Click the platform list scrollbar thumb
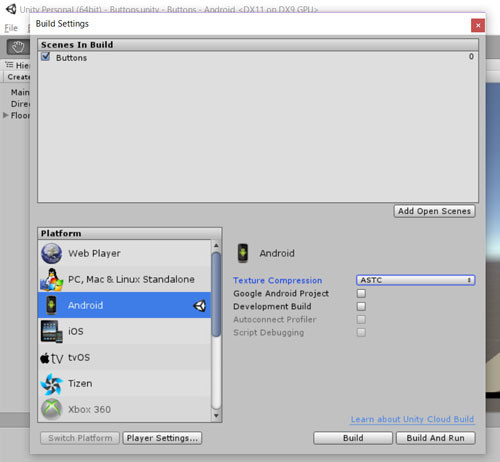This screenshot has height=462, width=500. (x=216, y=294)
